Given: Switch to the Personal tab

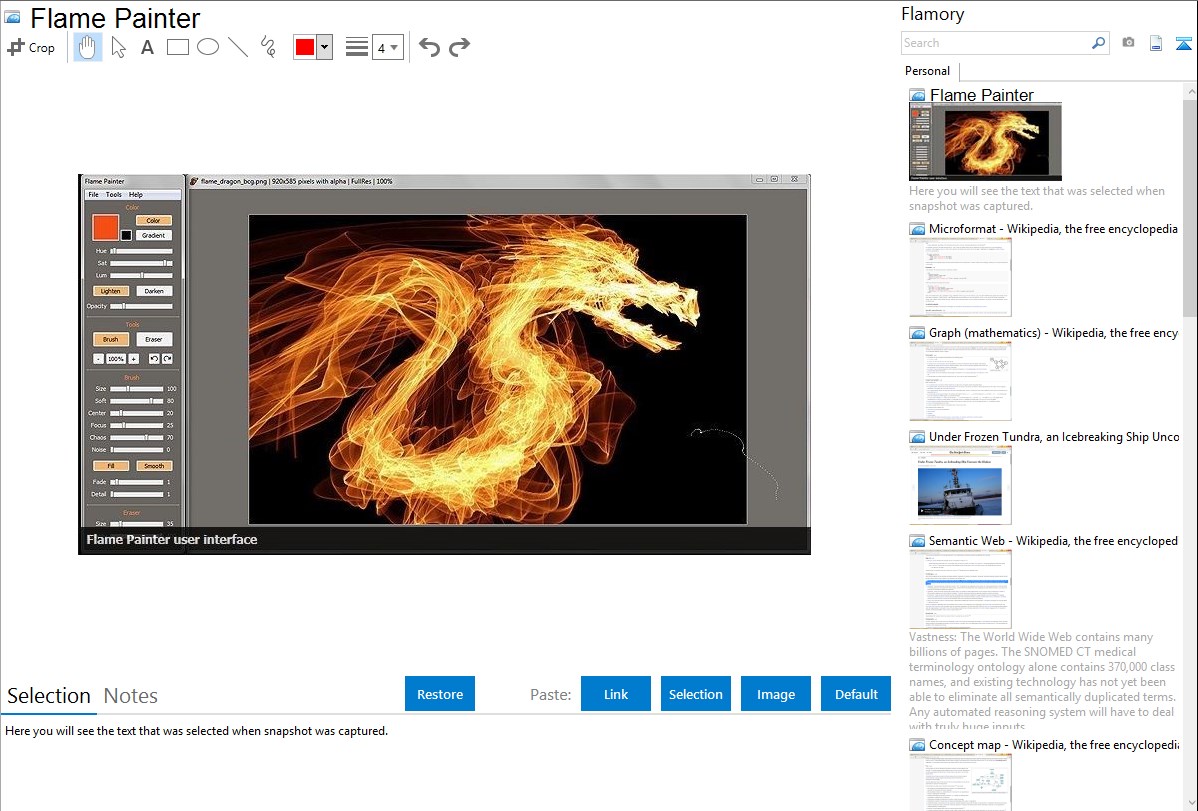Looking at the screenshot, I should (x=928, y=71).
